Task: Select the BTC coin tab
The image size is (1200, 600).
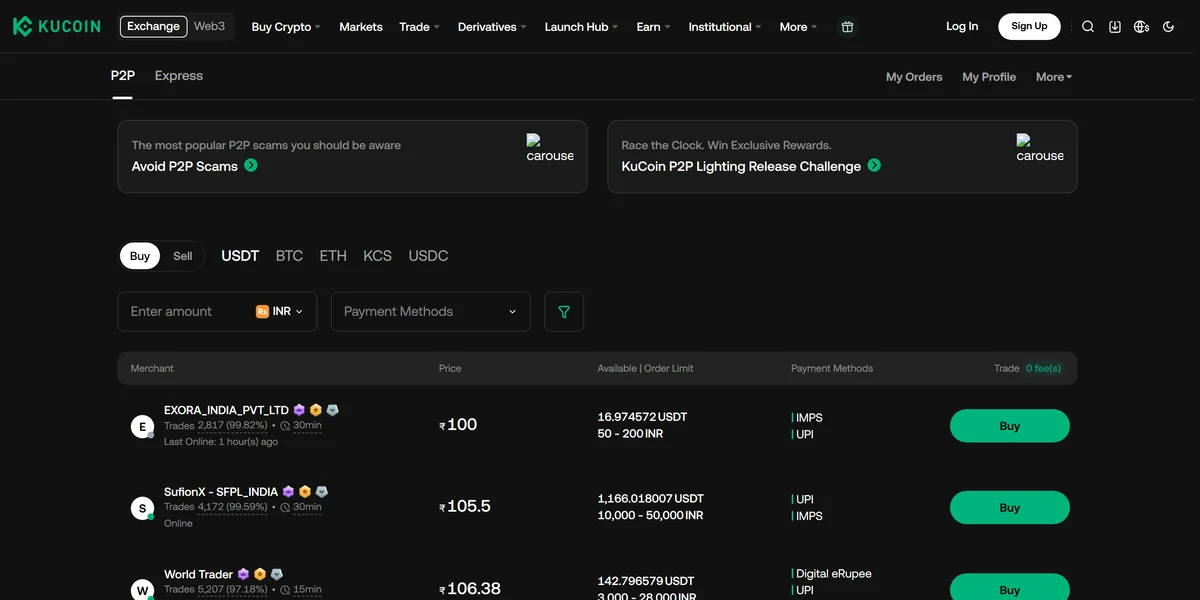Action: click(289, 256)
